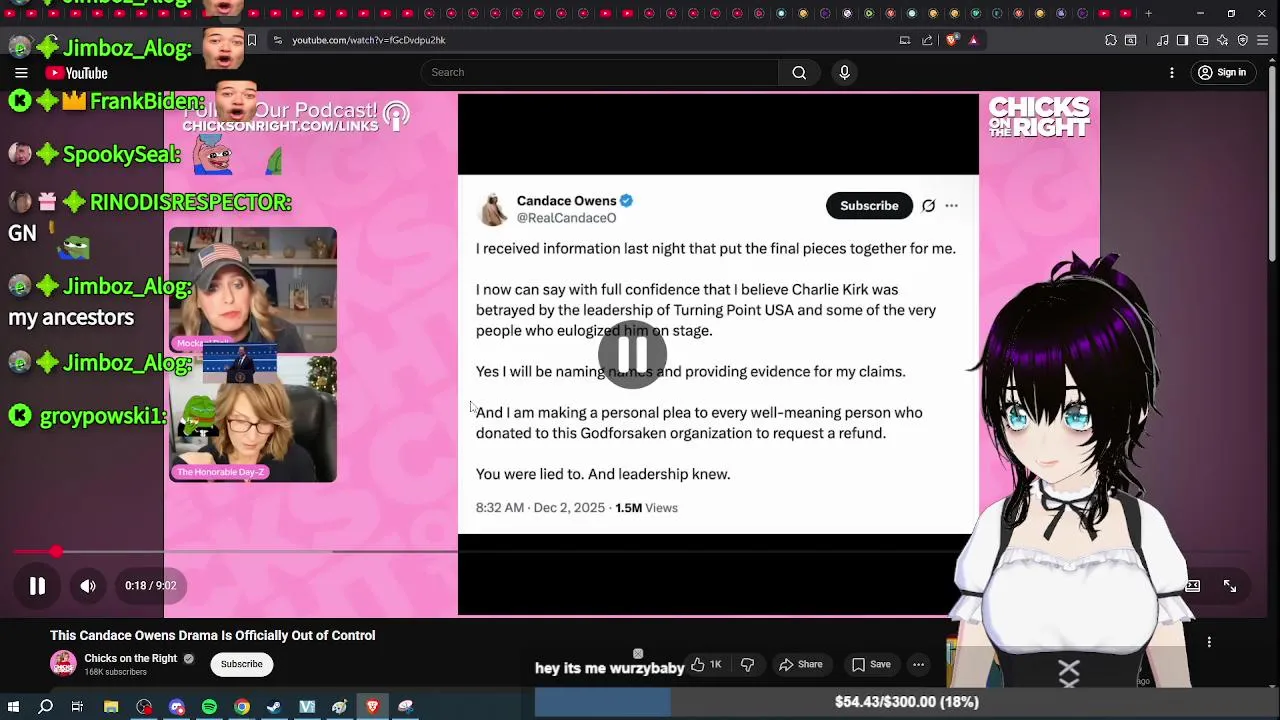Switch to the last red YouTube tab
Viewport: 1280px width, 720px height.
point(1126,14)
